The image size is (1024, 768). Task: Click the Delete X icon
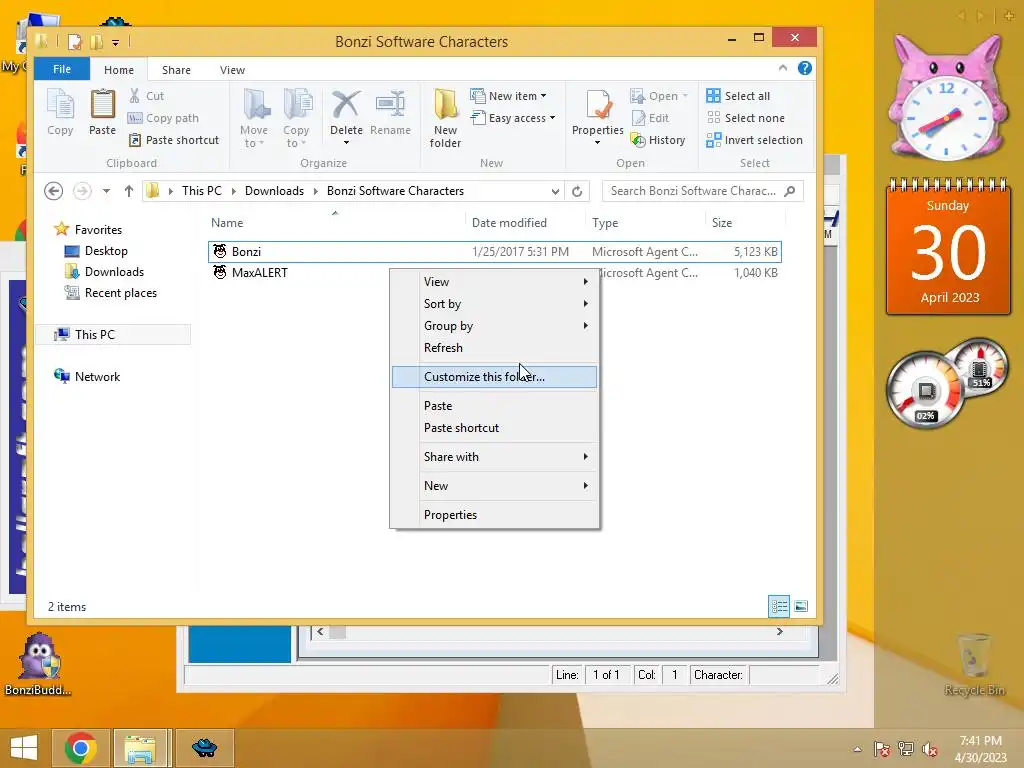pyautogui.click(x=346, y=104)
